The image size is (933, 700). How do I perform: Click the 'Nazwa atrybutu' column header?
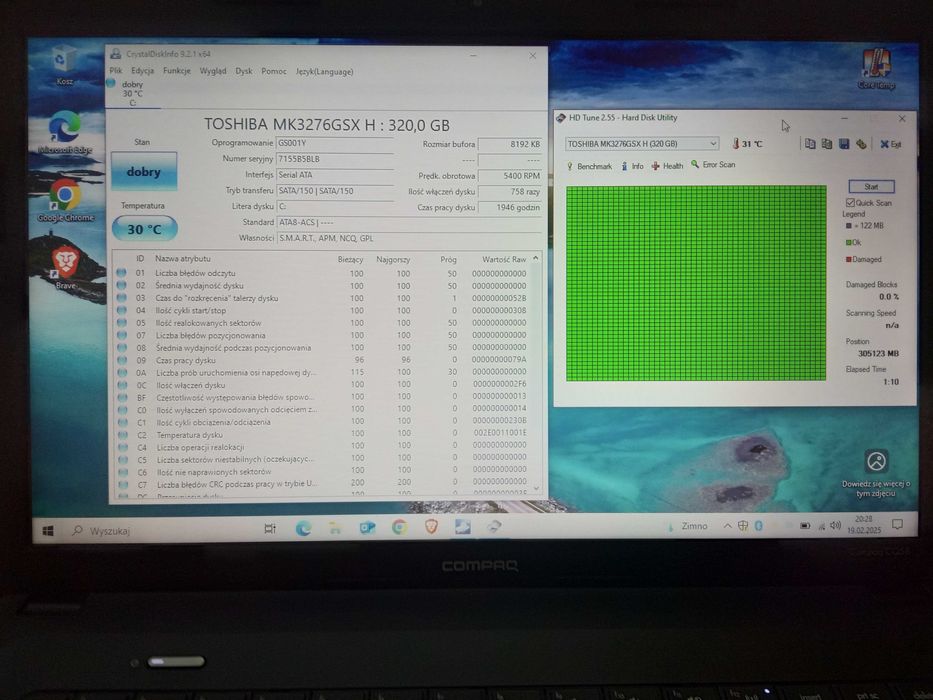183,258
